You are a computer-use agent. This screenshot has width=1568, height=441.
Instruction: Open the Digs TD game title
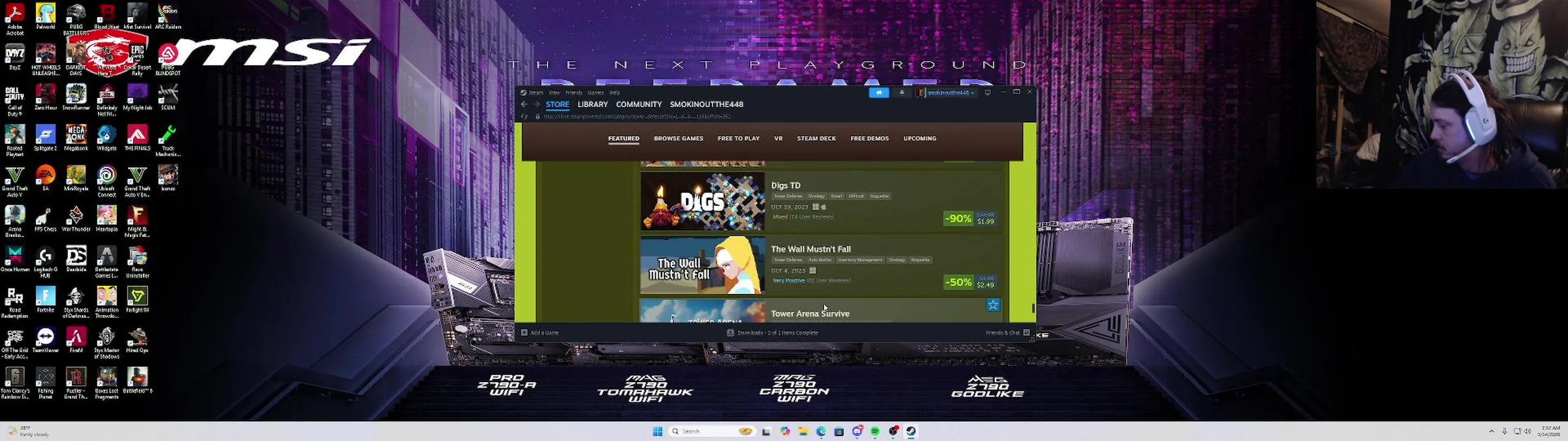(785, 185)
